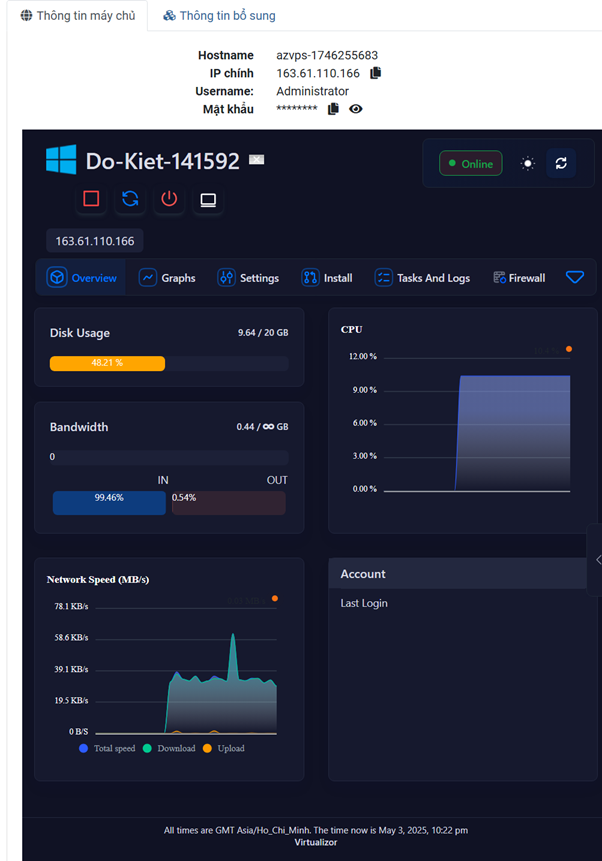Copy the password with copy icon

tap(334, 109)
